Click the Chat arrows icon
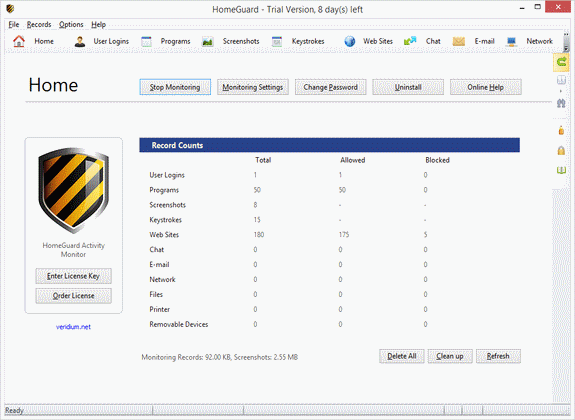575x420 pixels. click(x=410, y=41)
